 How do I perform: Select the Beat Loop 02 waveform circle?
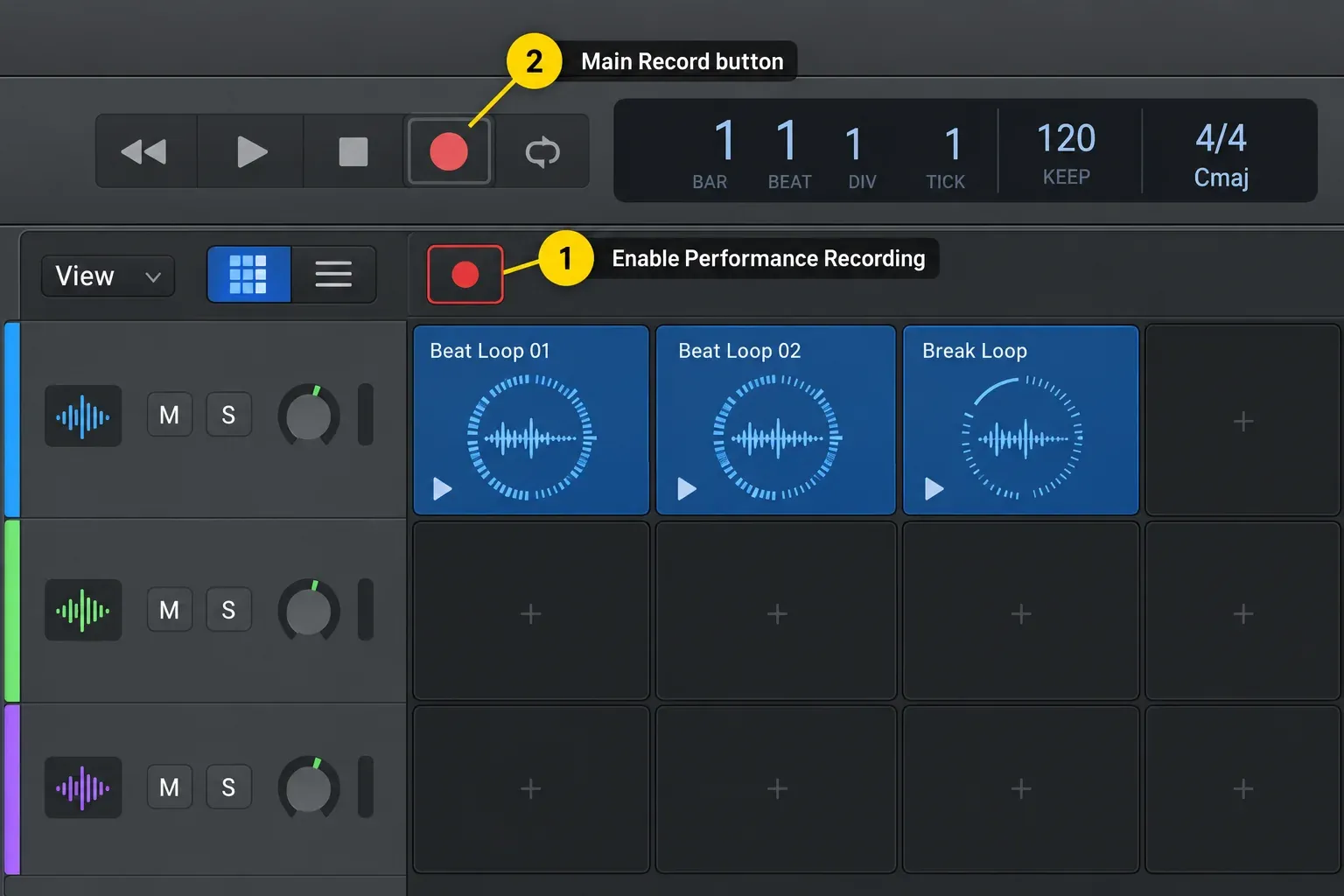(x=777, y=437)
